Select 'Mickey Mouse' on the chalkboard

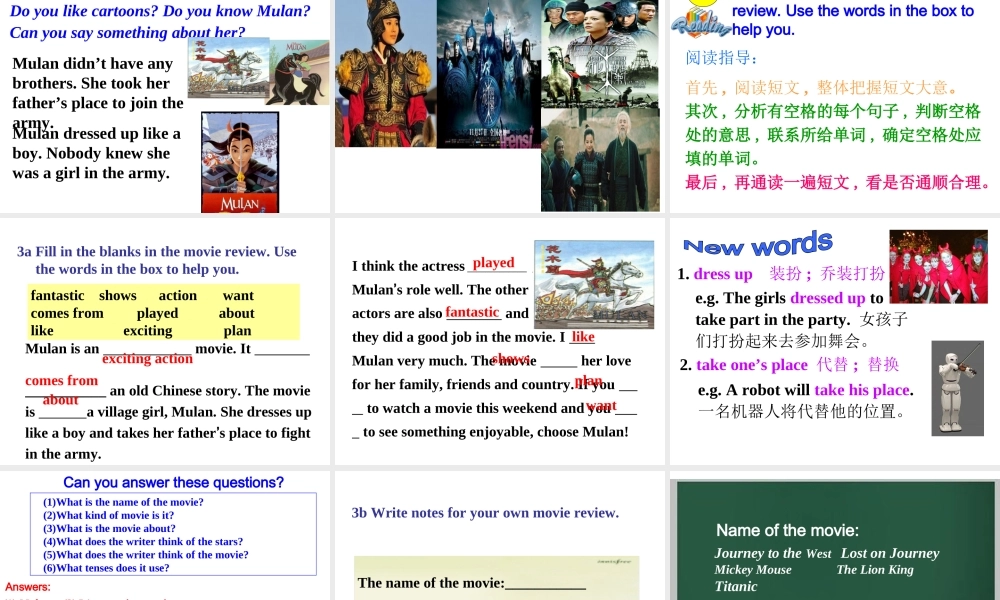(753, 570)
